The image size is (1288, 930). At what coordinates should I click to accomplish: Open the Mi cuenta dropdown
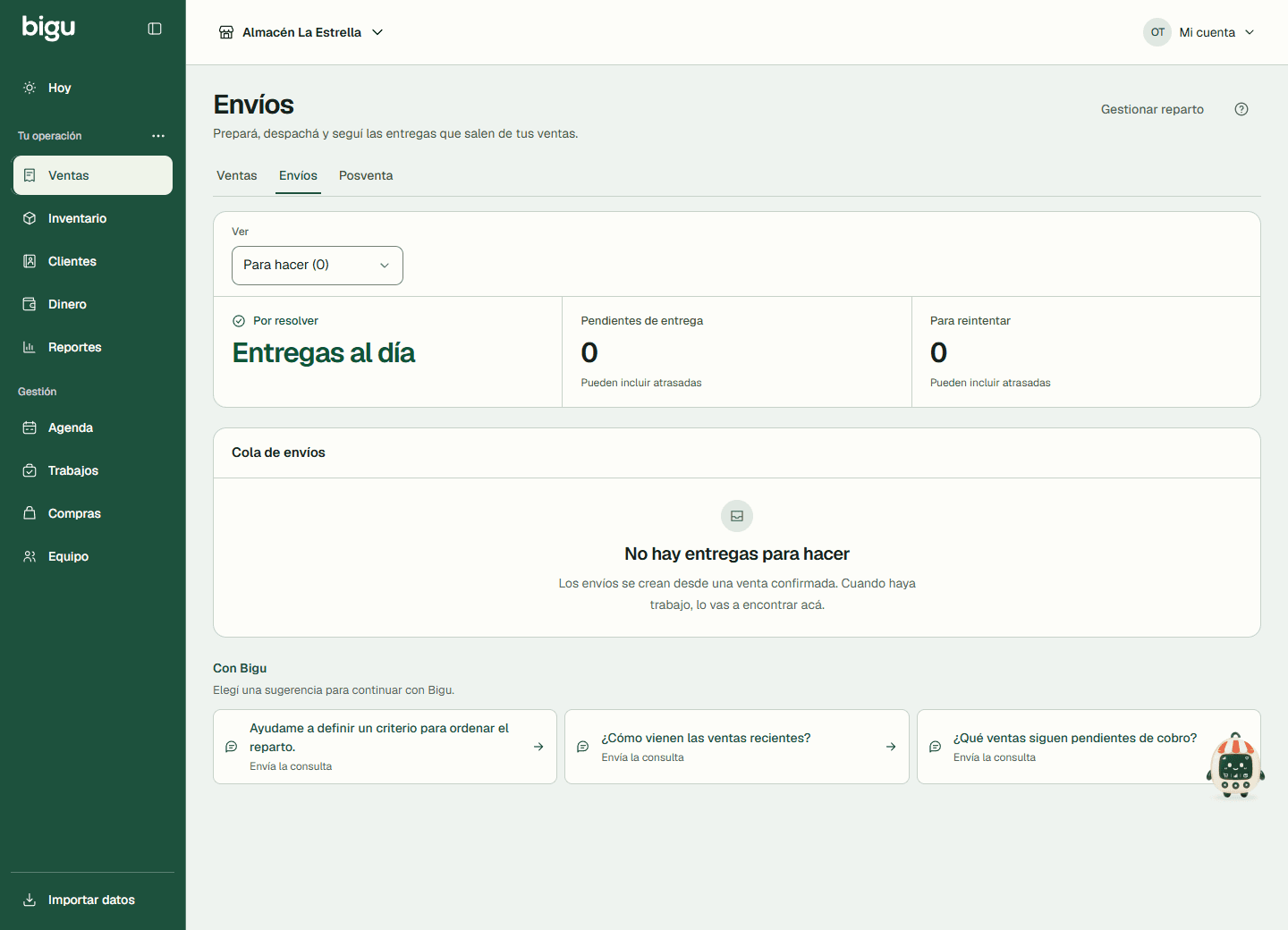1200,32
